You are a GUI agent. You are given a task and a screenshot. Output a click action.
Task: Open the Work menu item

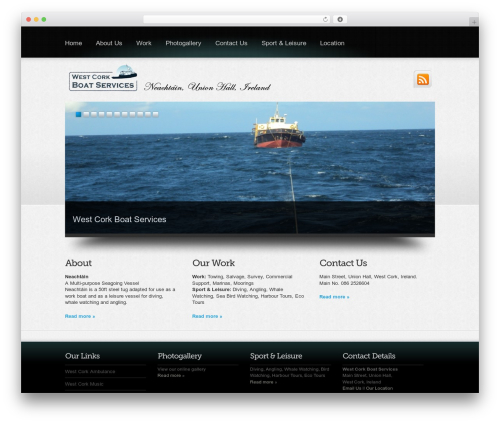click(144, 43)
